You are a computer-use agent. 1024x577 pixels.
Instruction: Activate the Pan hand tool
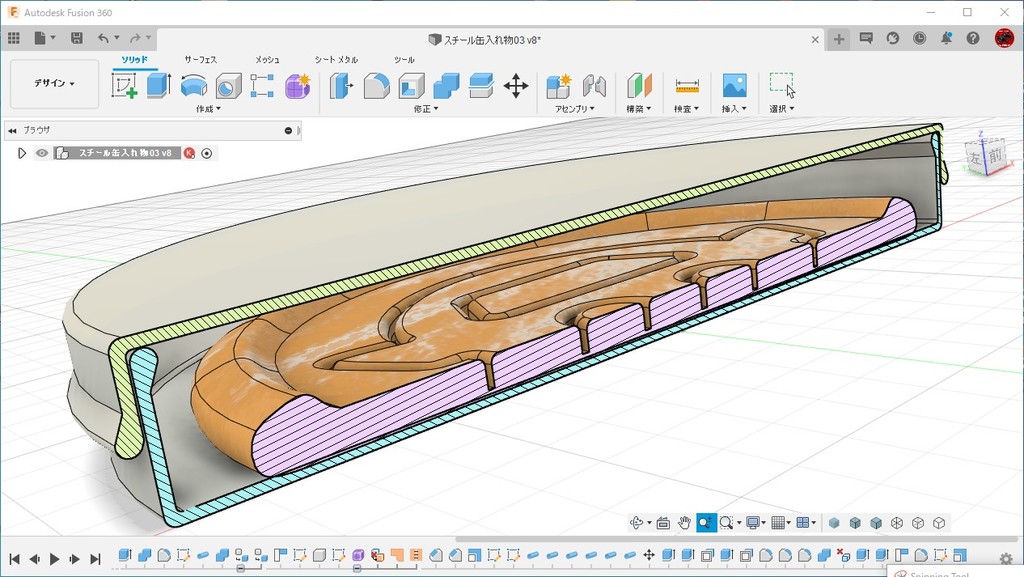pos(685,523)
